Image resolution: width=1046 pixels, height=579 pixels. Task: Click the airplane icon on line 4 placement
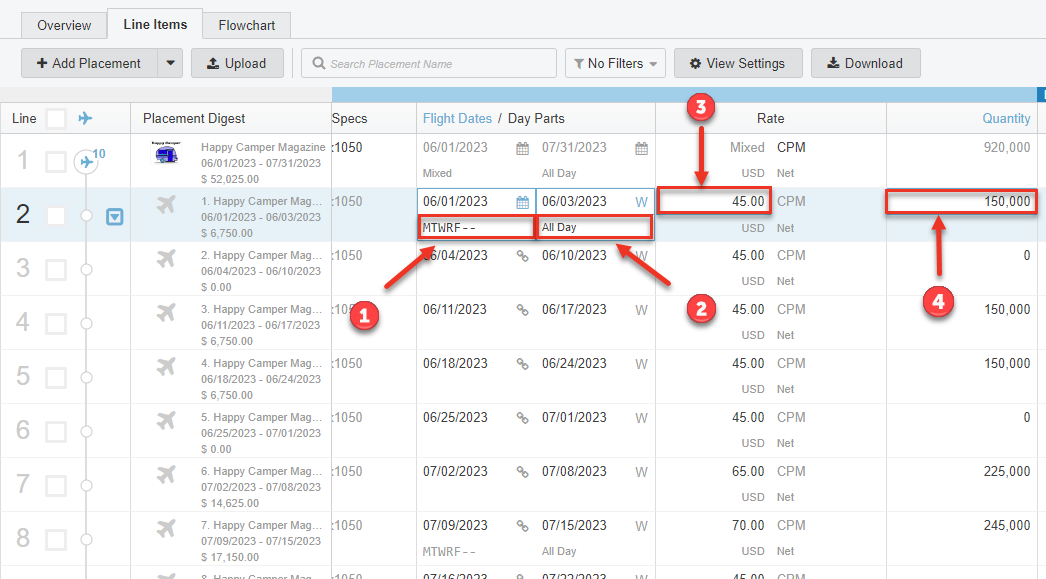pos(166,312)
